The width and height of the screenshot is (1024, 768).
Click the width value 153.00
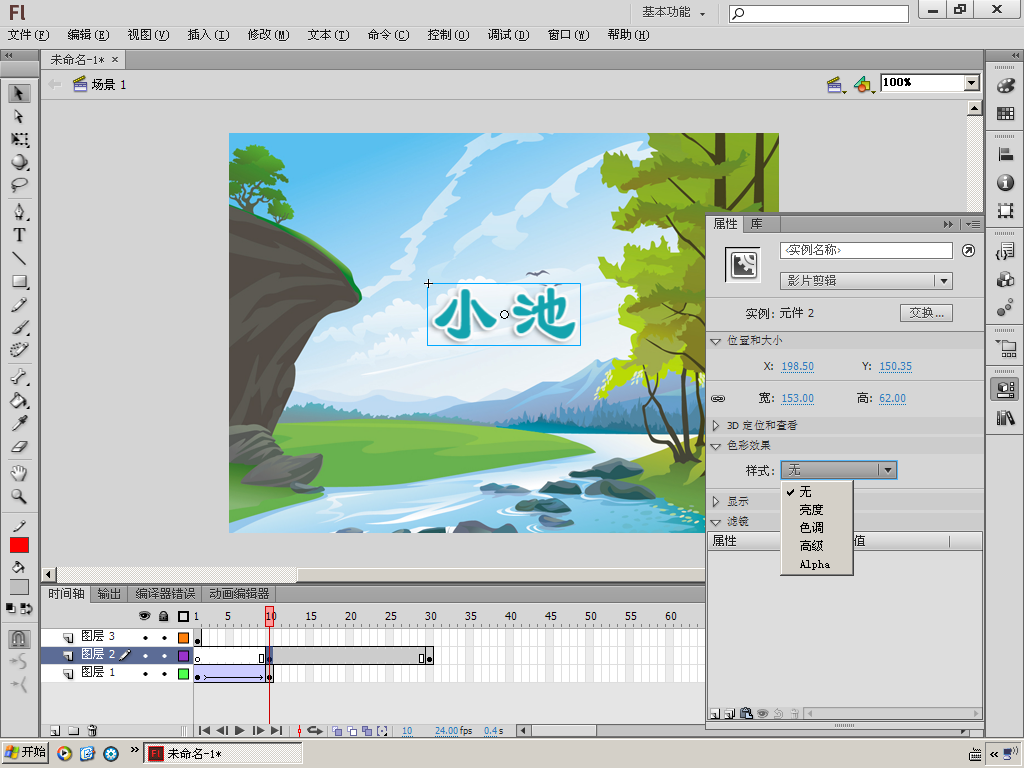pyautogui.click(x=797, y=398)
